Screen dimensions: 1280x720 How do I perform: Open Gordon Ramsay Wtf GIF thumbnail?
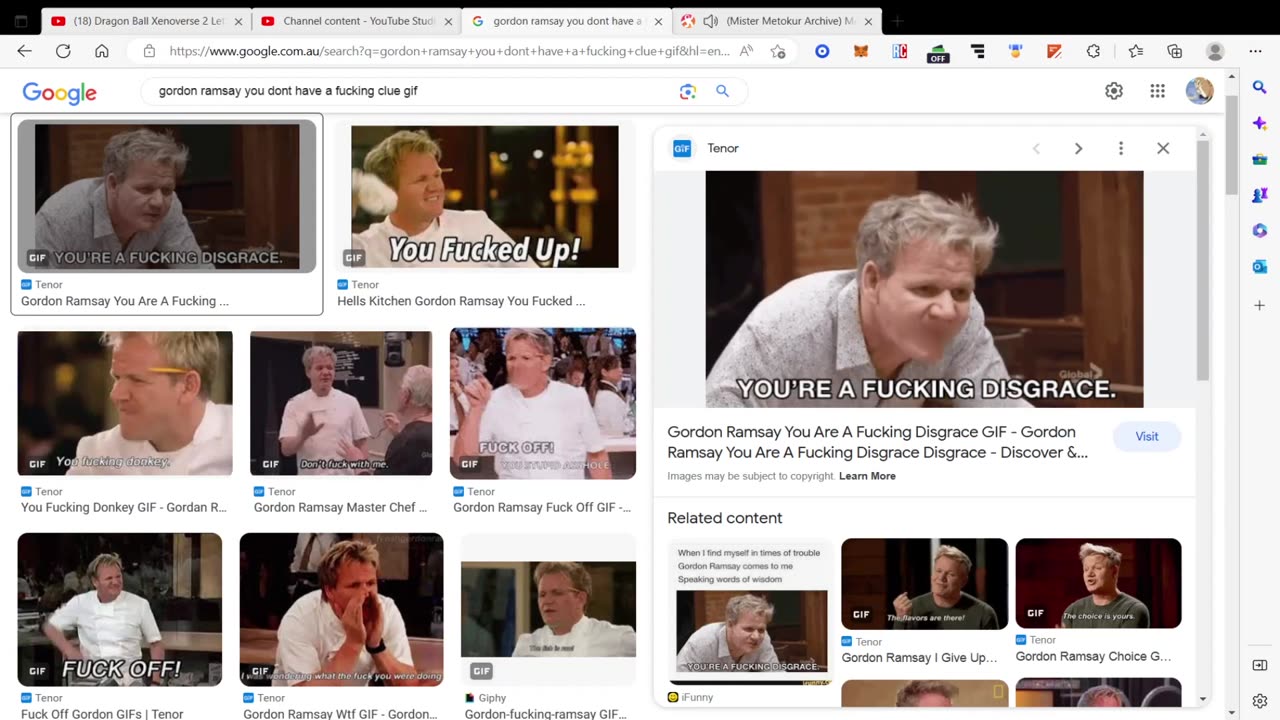coord(341,609)
